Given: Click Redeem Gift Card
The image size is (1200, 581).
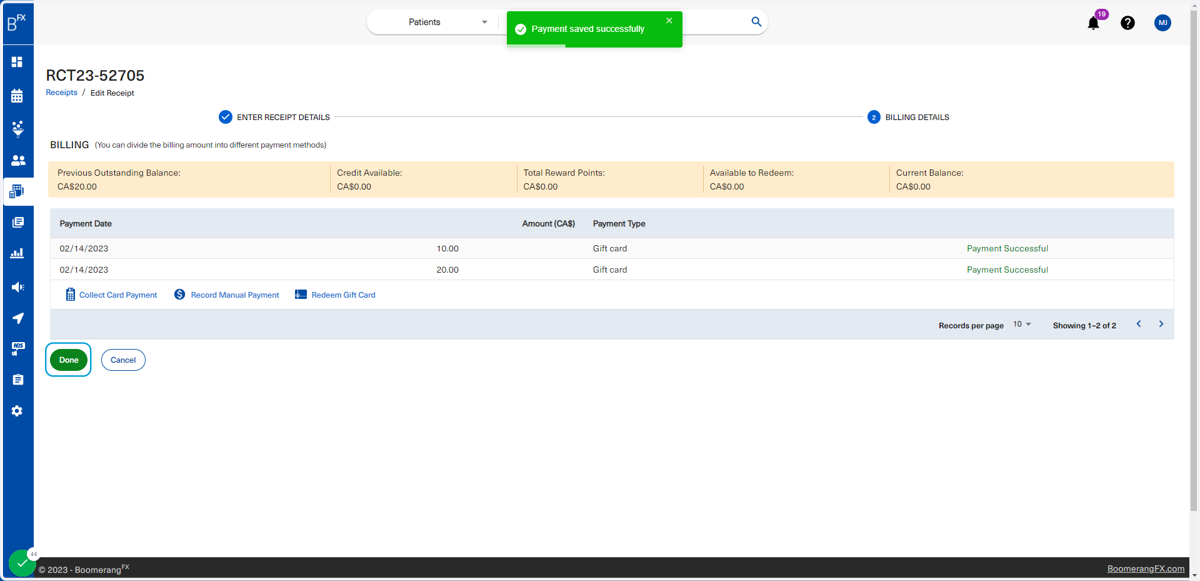Looking at the screenshot, I should coord(335,295).
